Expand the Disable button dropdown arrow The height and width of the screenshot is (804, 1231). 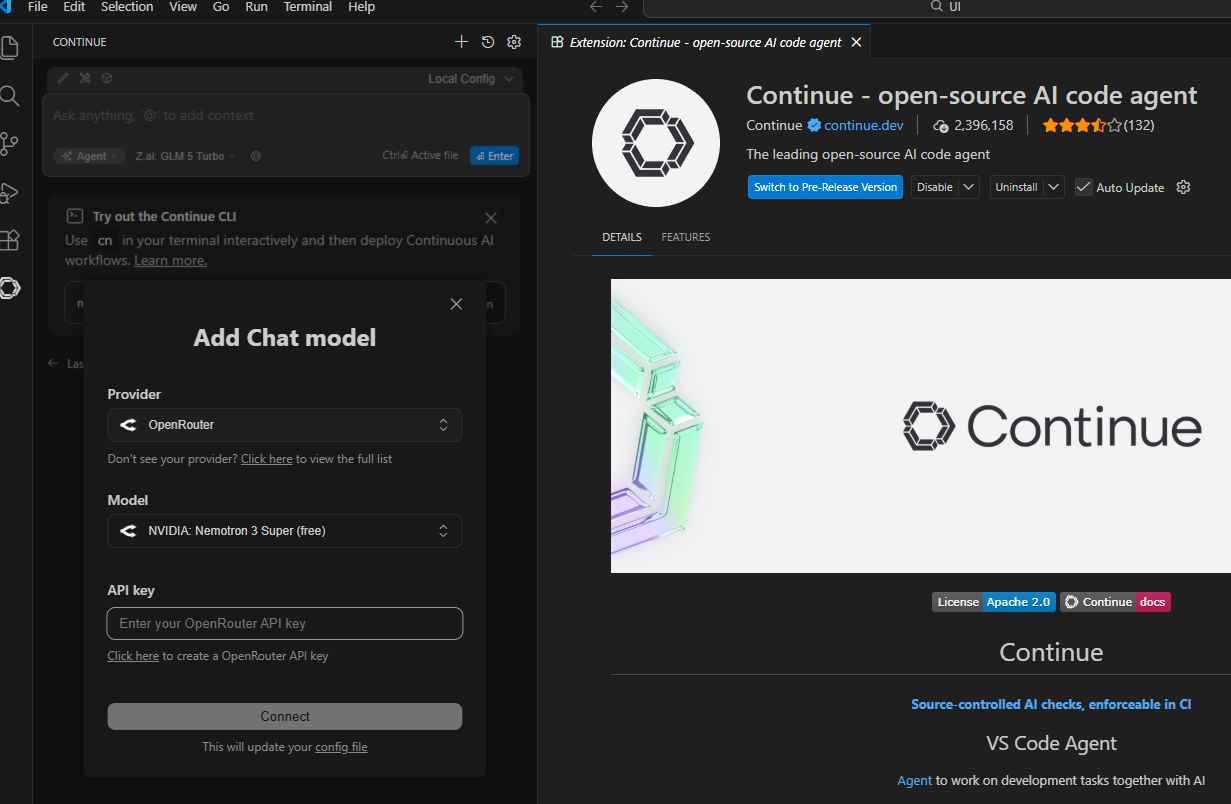(969, 187)
